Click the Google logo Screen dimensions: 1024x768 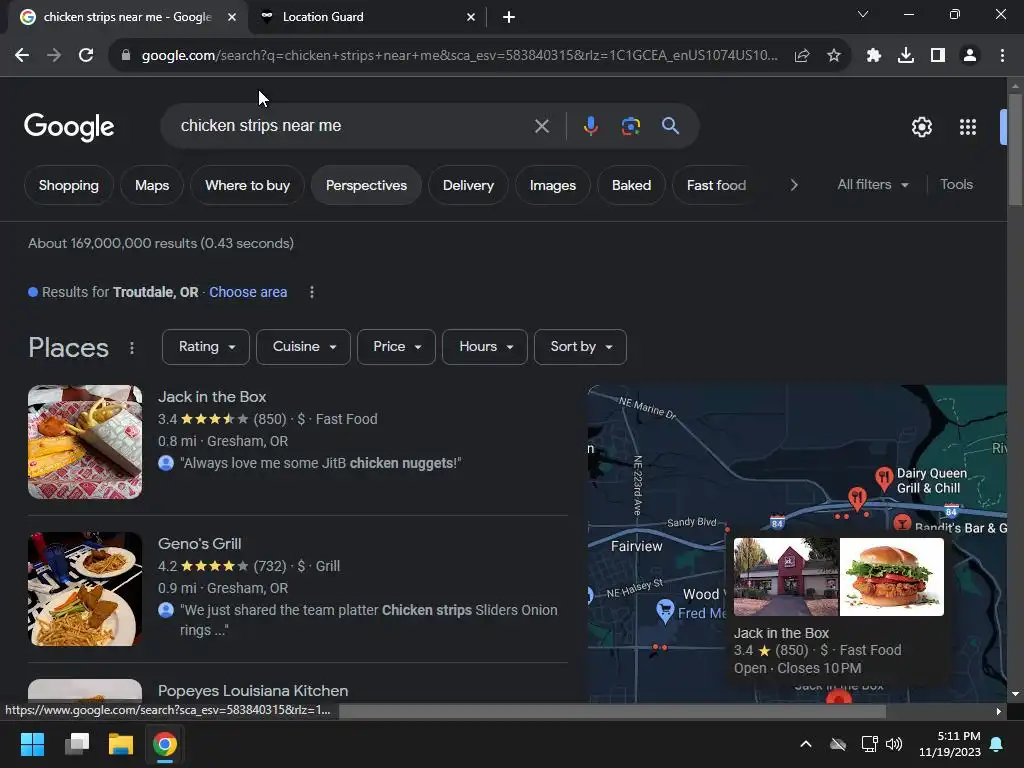(x=69, y=127)
